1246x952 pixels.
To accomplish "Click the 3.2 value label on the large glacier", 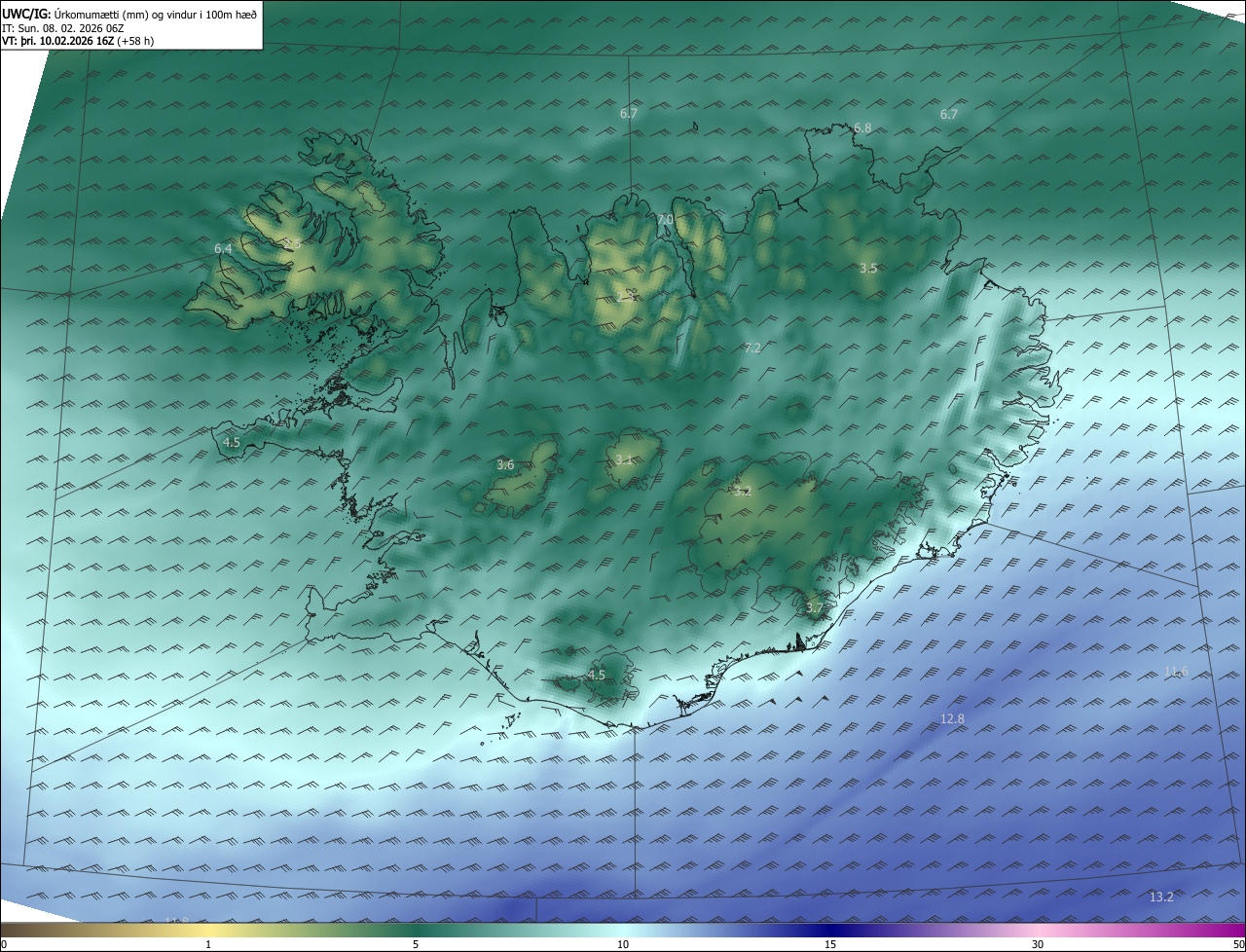I will coord(743,492).
